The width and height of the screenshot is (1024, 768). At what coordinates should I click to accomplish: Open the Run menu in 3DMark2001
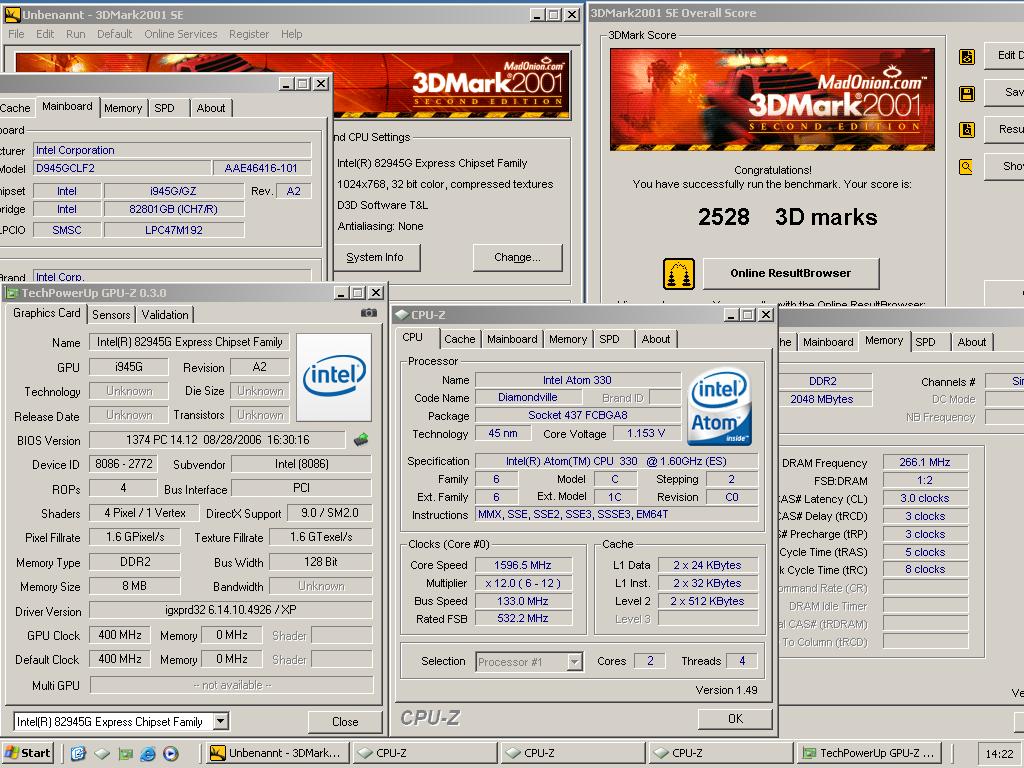click(x=76, y=34)
